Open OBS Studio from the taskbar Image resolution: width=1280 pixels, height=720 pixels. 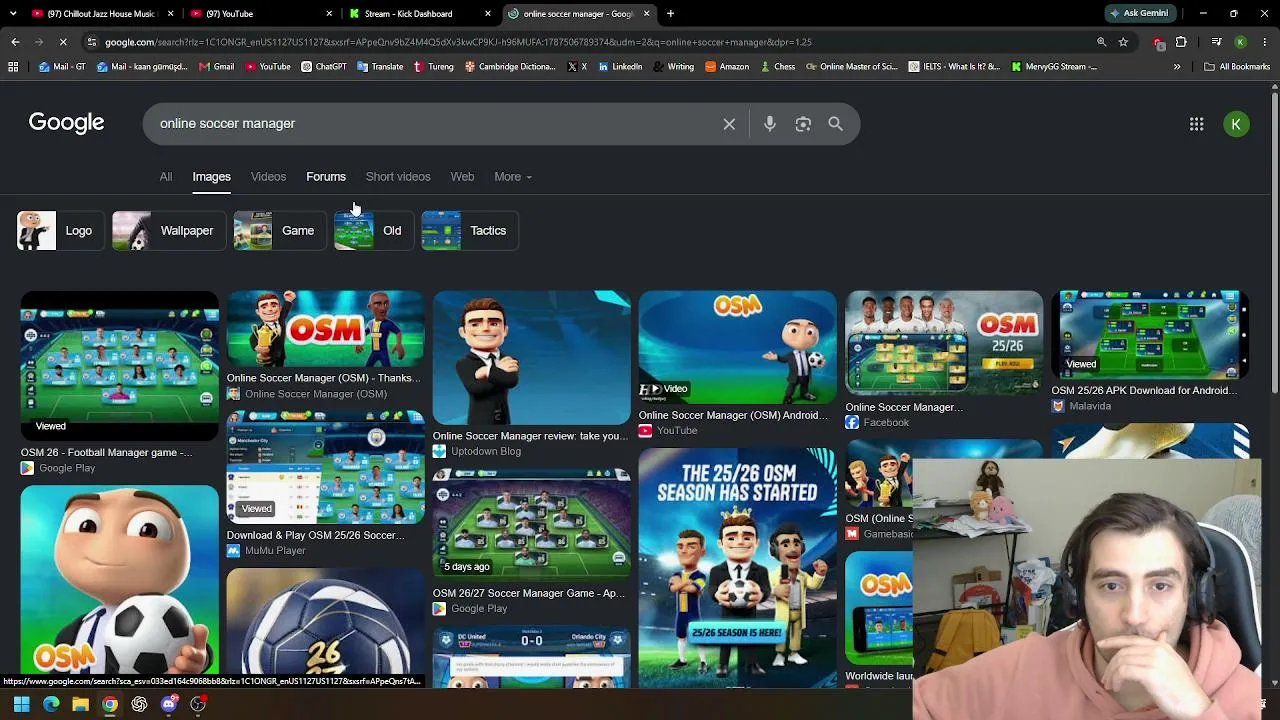tap(198, 704)
